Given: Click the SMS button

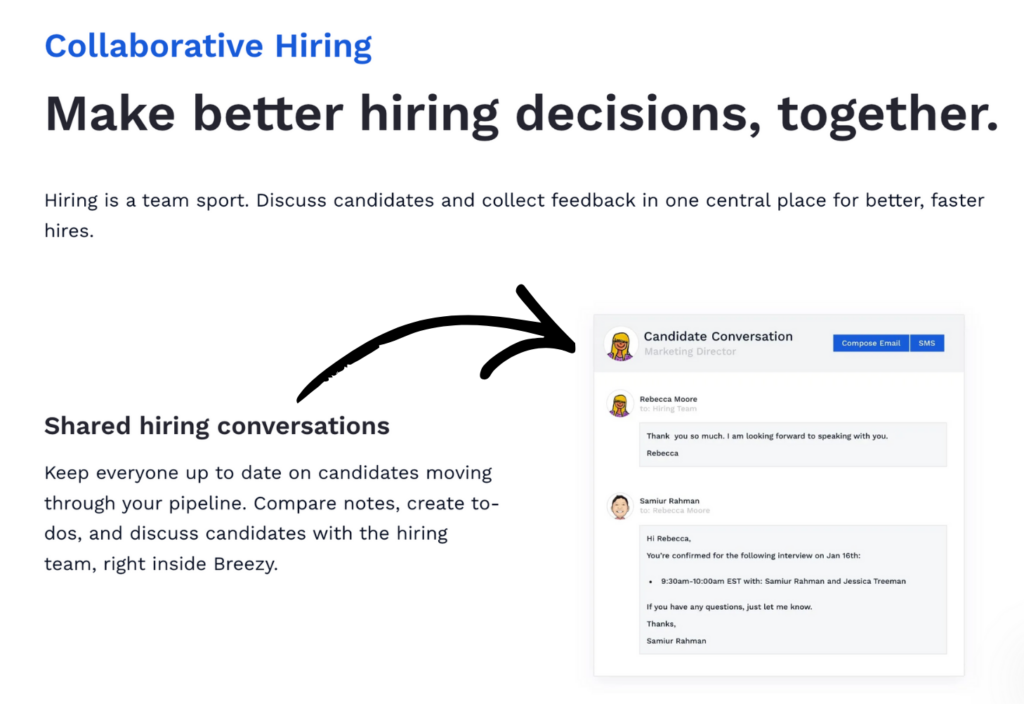Looking at the screenshot, I should click(926, 342).
